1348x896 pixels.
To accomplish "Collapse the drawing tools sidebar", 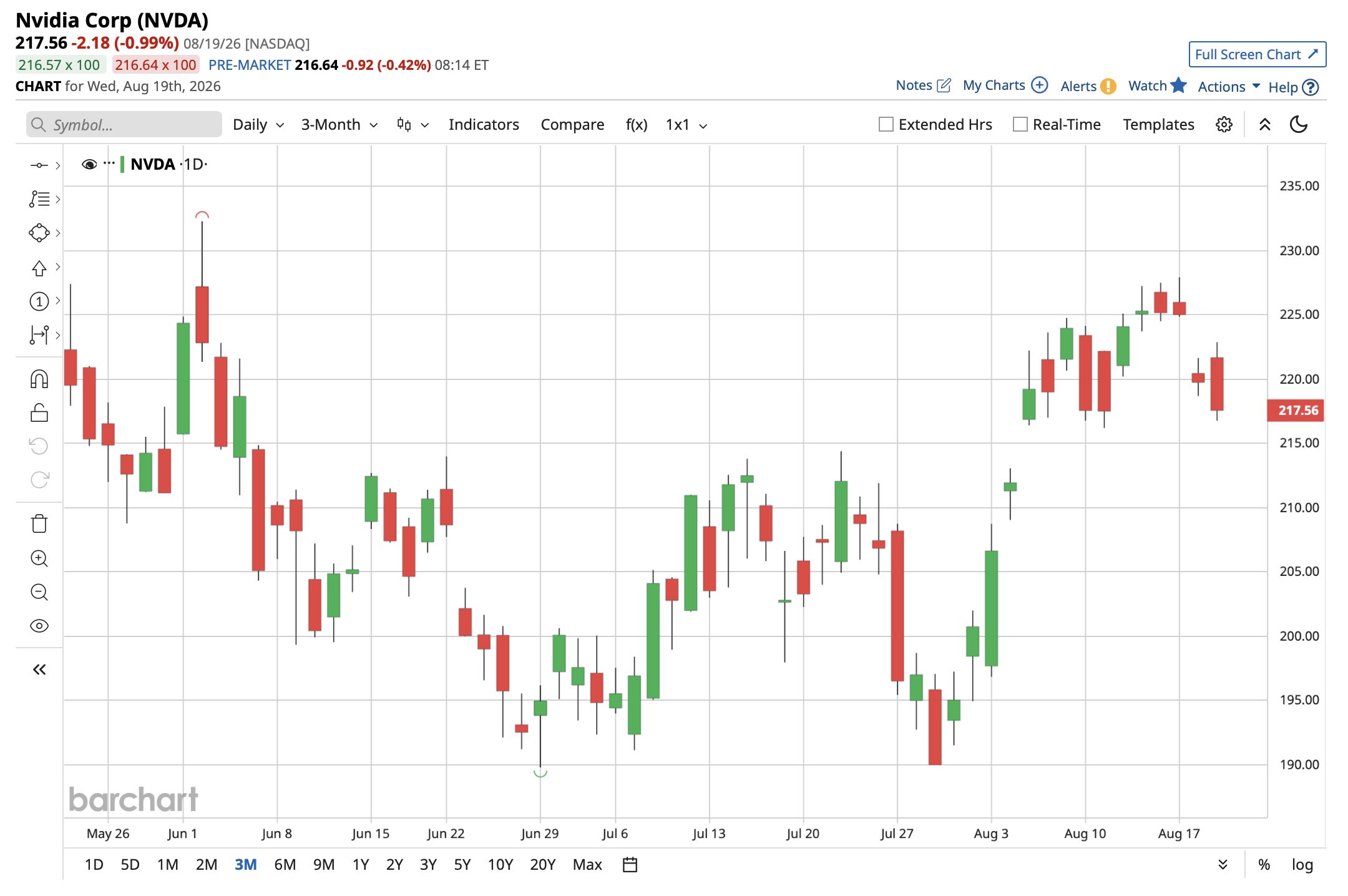I will [39, 670].
